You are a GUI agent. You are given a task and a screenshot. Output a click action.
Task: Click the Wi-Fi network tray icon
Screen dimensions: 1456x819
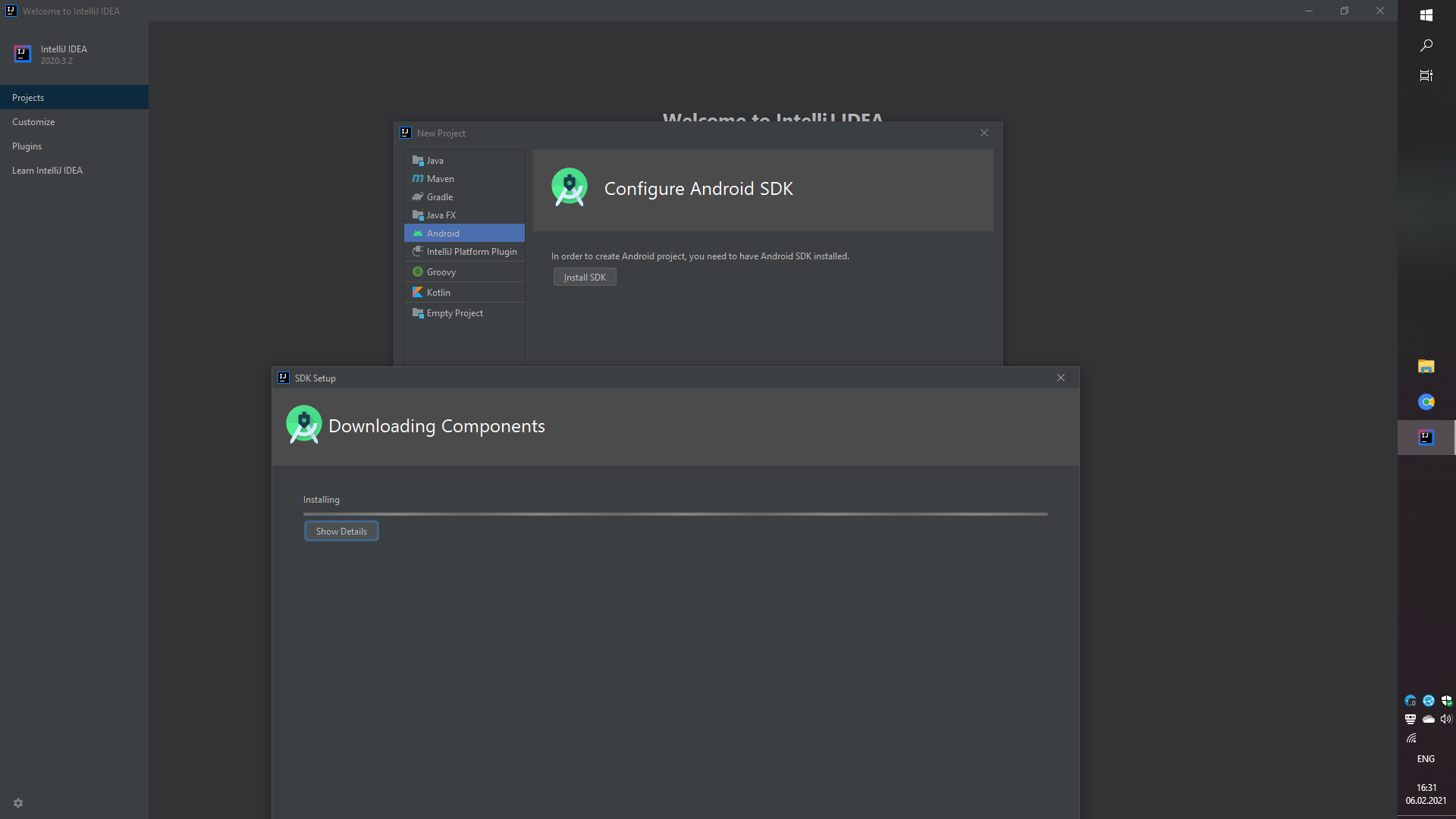1411,738
